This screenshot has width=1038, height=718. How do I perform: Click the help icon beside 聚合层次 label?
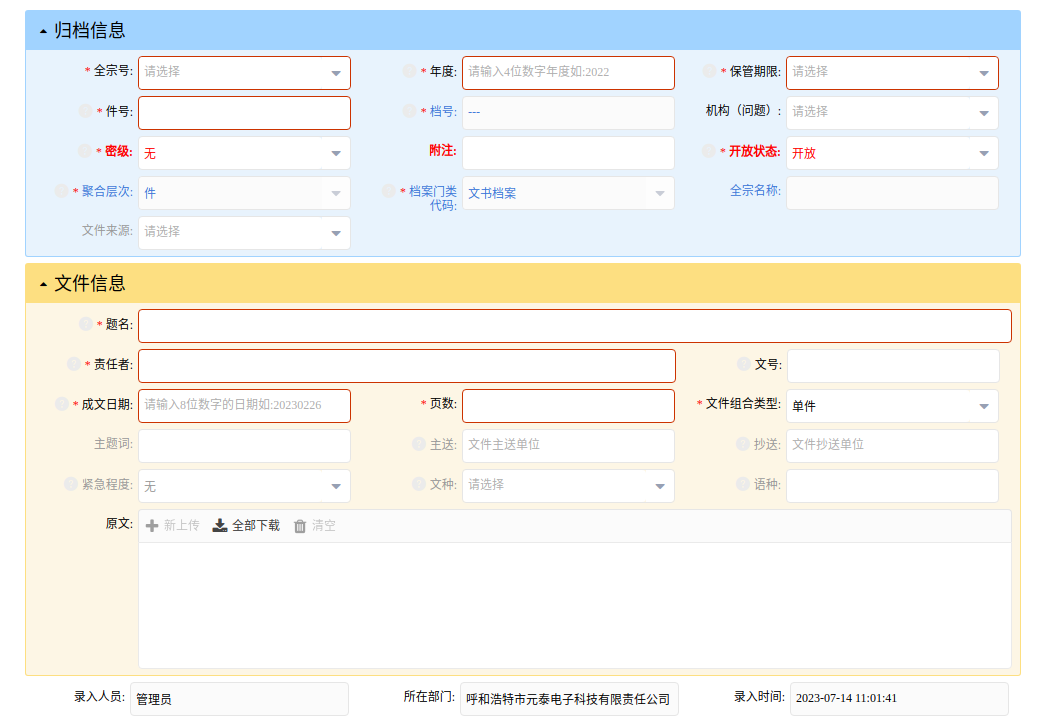pyautogui.click(x=62, y=191)
